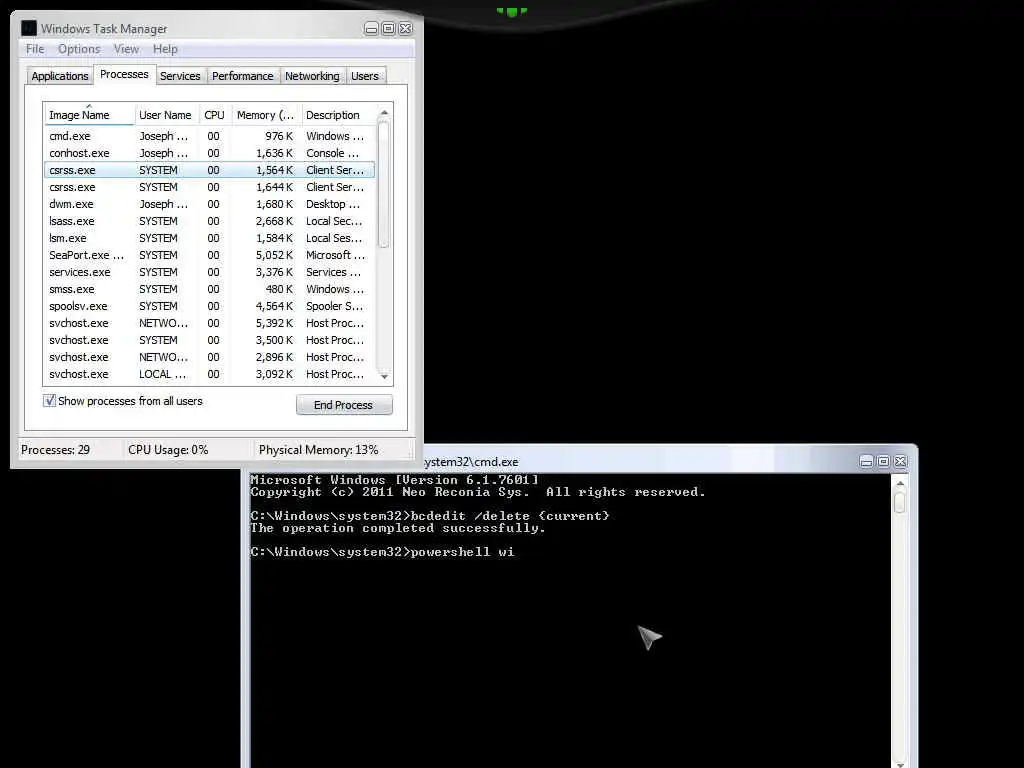Select the lsass.exe process row
1024x768 pixels.
point(209,221)
